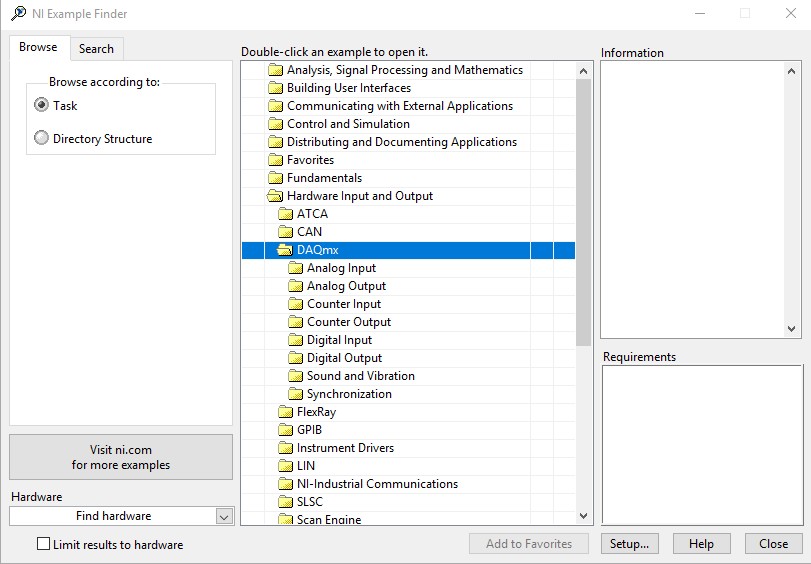Select the NI-Industrial Communications row text

[x=378, y=484]
